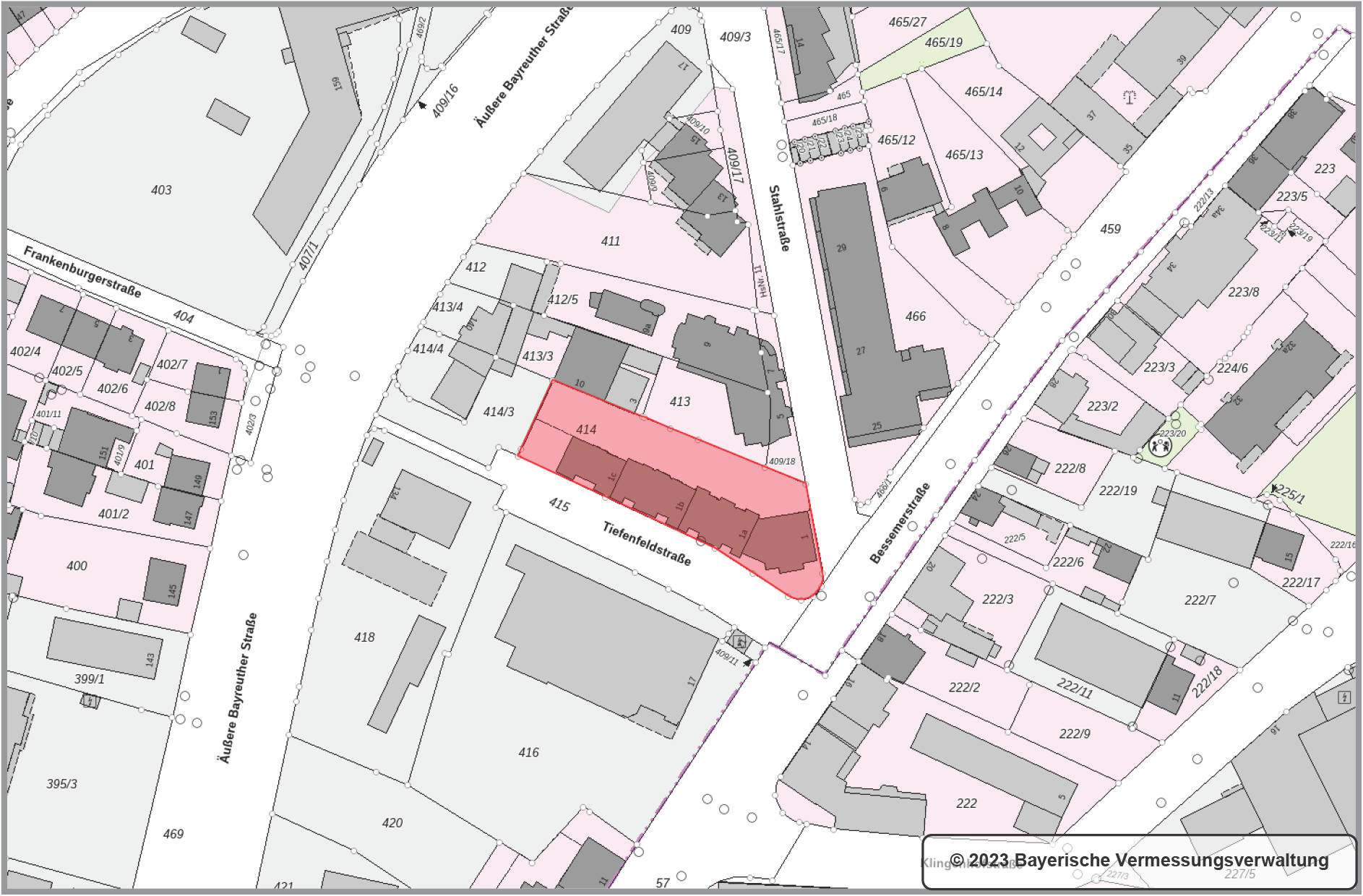The image size is (1363, 896).
Task: Click the Bayerische Vermessungsverwaltung copyright notice
Action: coord(1139,861)
